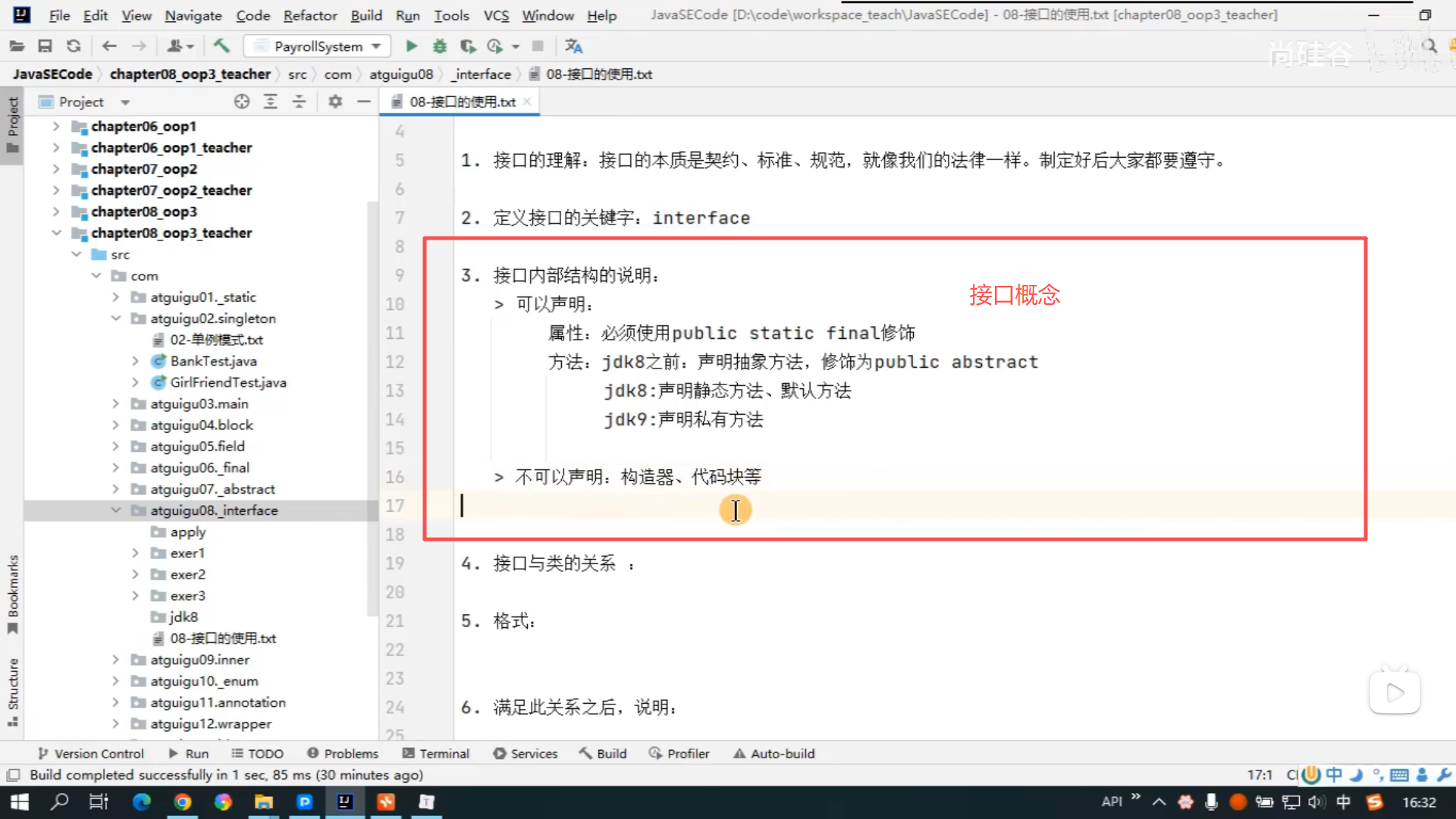Open the PayrollSystem run configuration dropdown
Image resolution: width=1456 pixels, height=819 pixels.
click(317, 46)
